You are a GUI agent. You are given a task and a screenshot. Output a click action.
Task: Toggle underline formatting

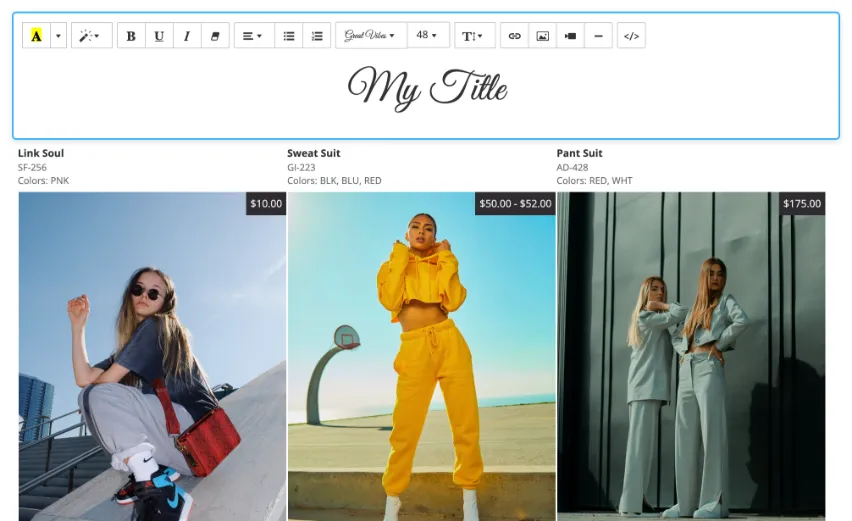[159, 36]
